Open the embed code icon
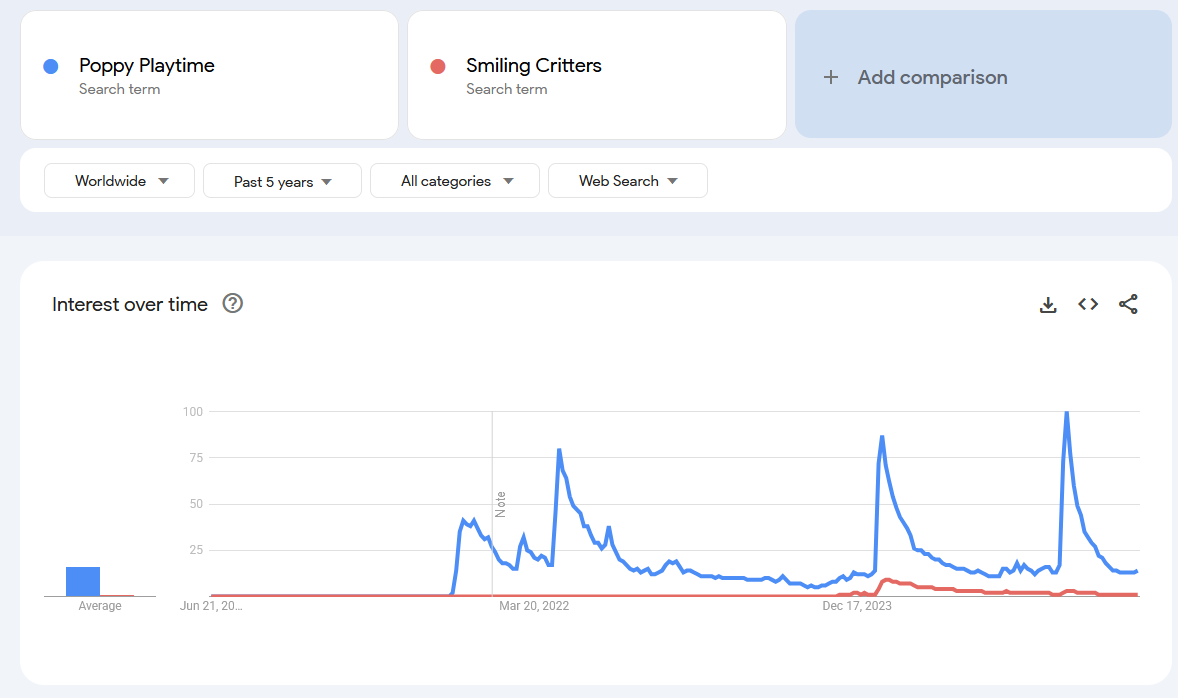 [x=1088, y=304]
